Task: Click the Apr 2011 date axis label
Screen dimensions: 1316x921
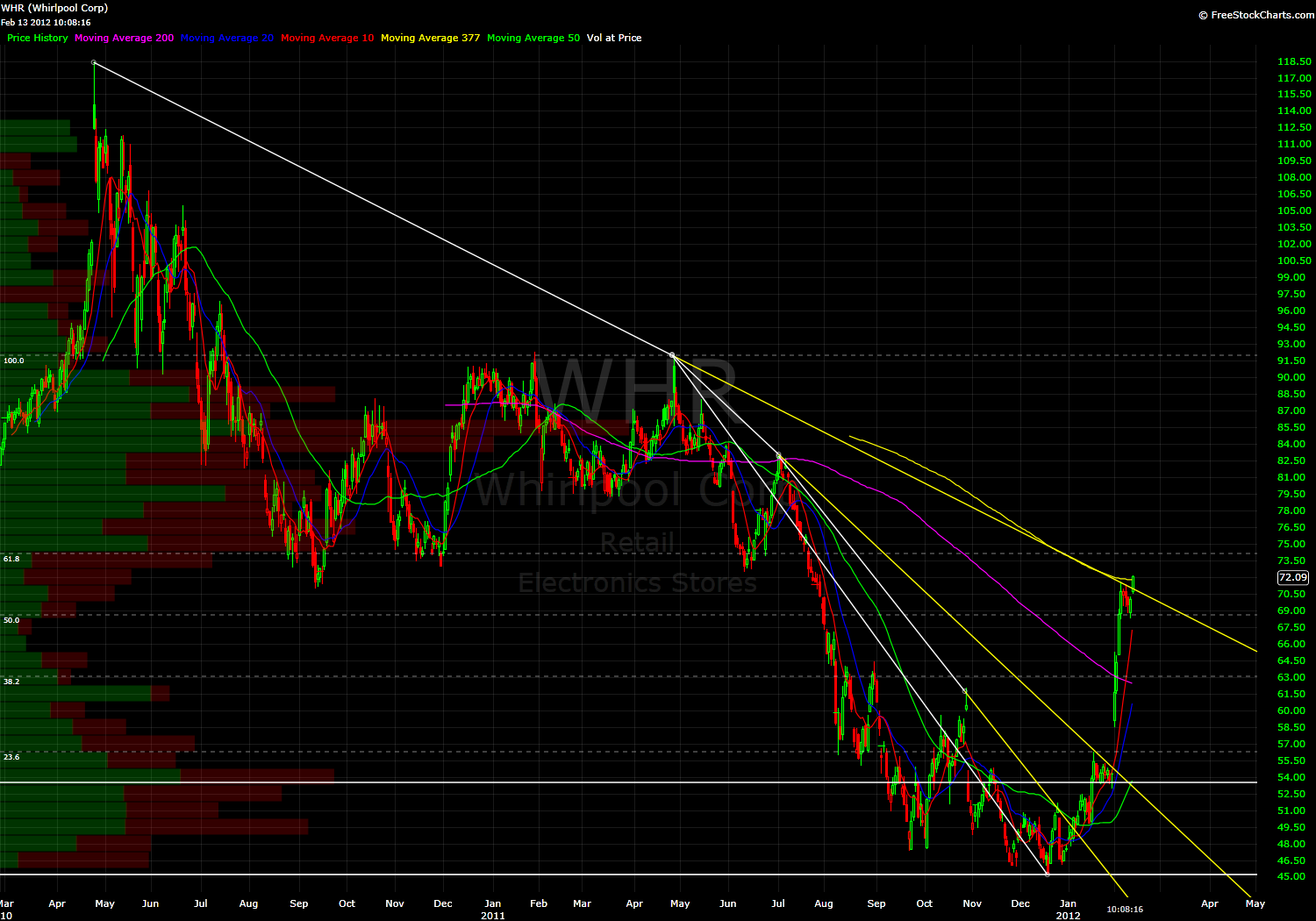Action: [x=635, y=903]
